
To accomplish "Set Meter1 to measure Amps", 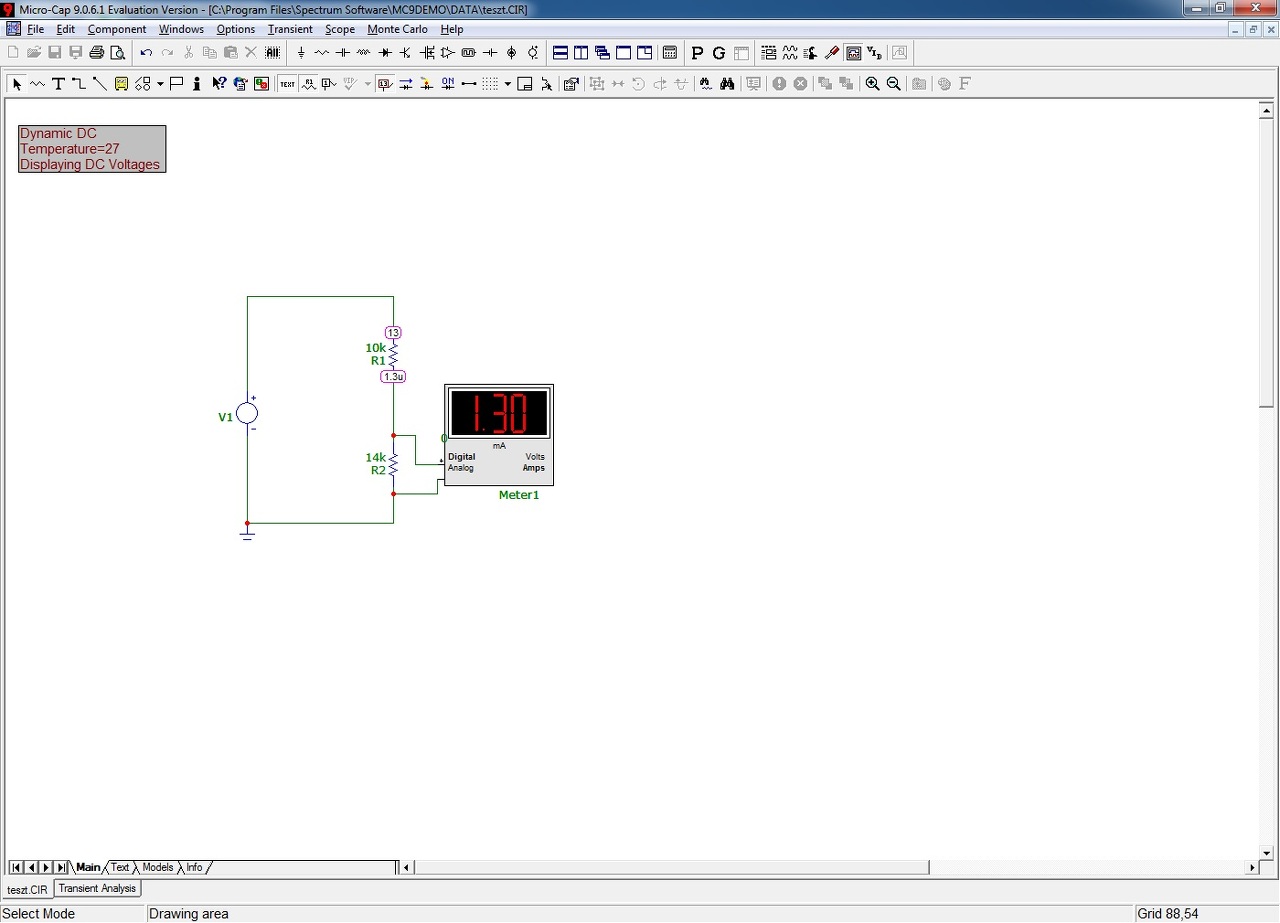I will (x=534, y=468).
